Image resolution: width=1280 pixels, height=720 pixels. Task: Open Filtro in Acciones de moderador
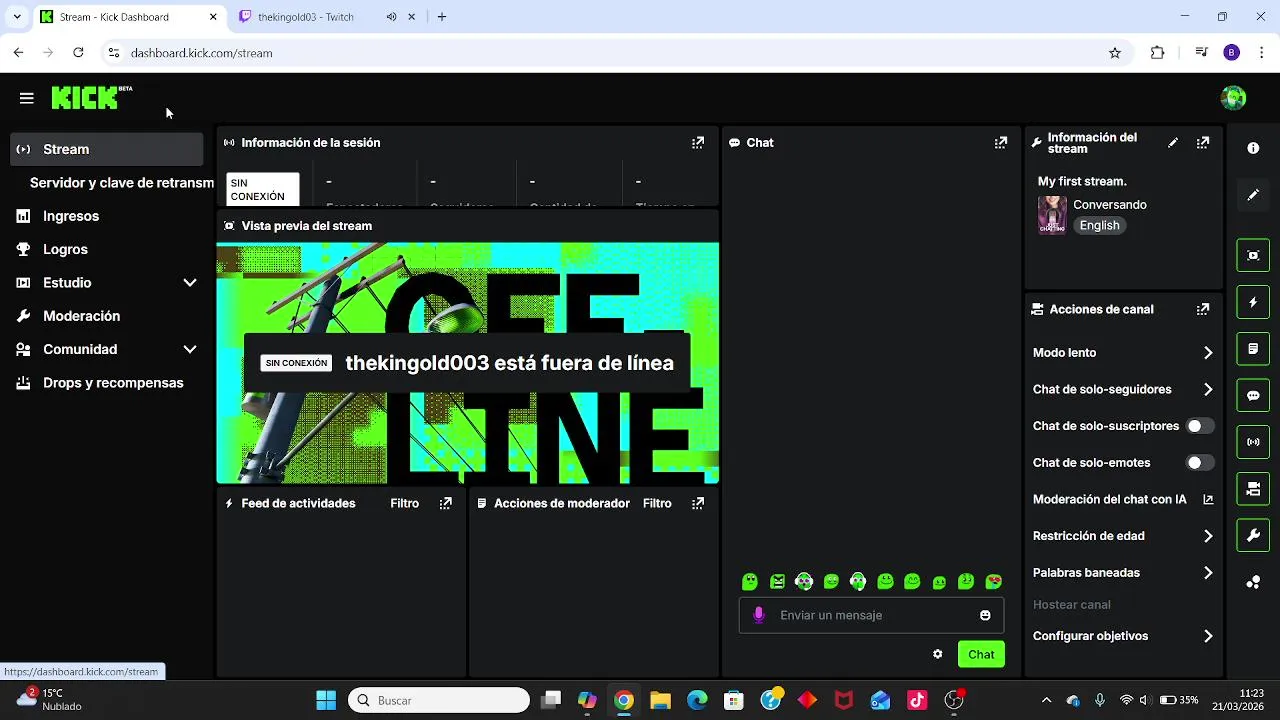pyautogui.click(x=657, y=503)
